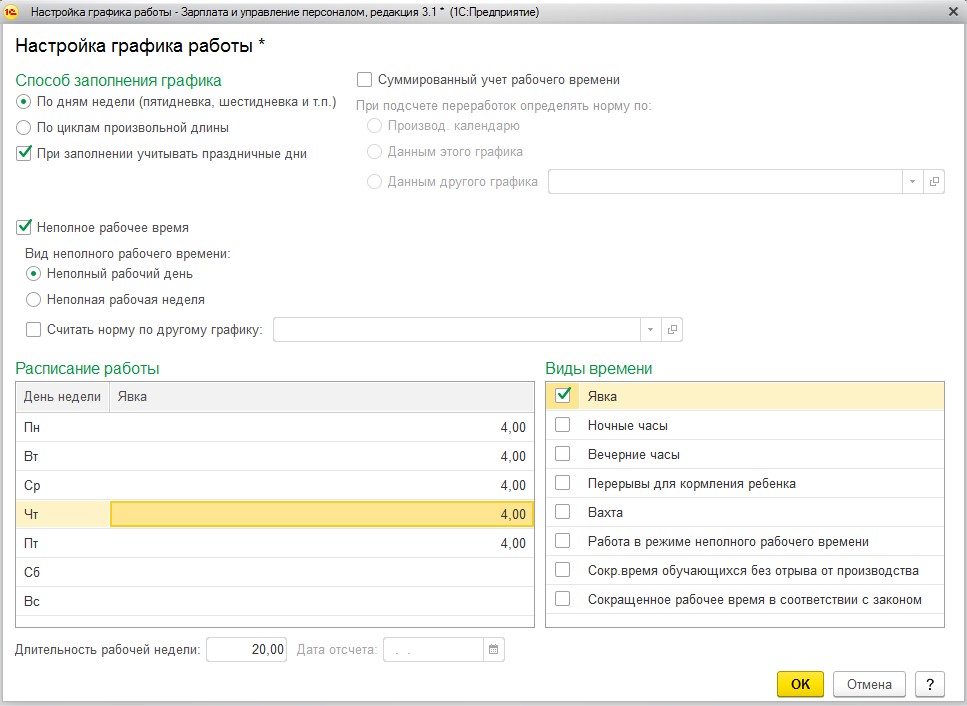This screenshot has height=706, width=967.
Task: Enable Суммированный учет рабочего времени checkbox
Action: coord(364,80)
